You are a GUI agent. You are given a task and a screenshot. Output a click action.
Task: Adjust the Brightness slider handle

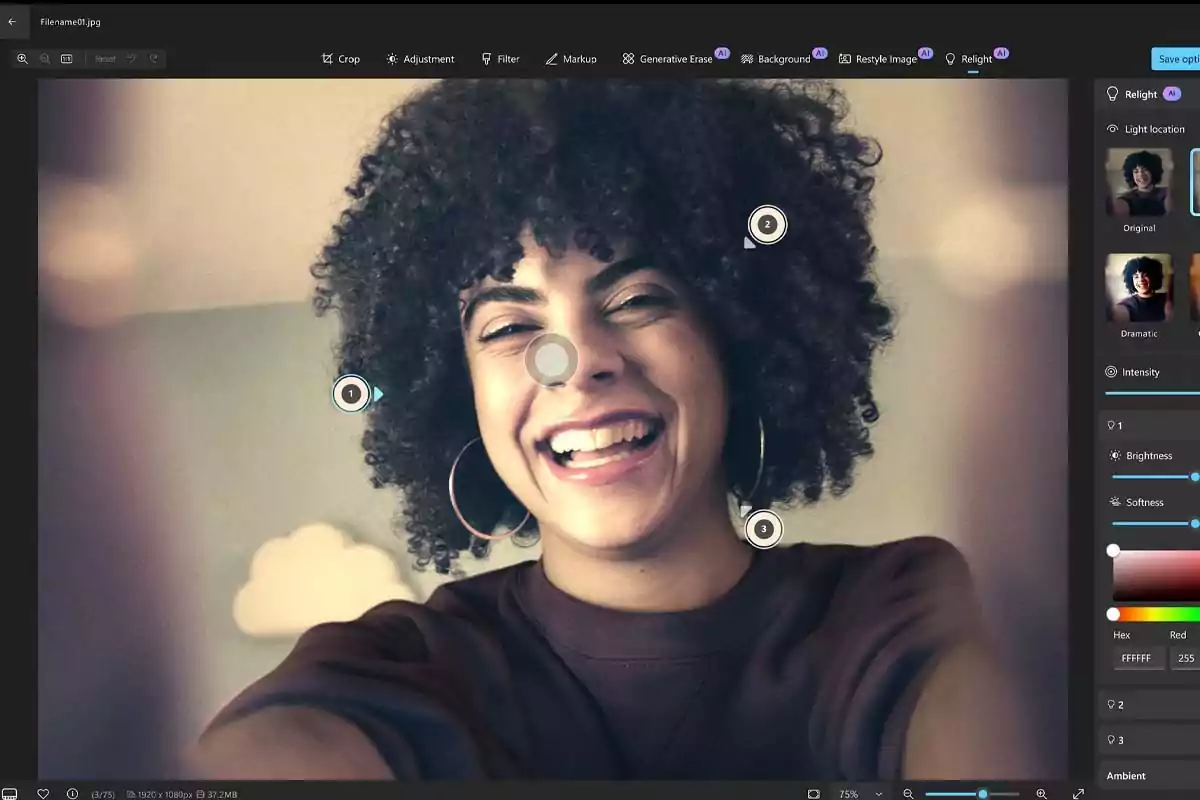coord(1195,477)
